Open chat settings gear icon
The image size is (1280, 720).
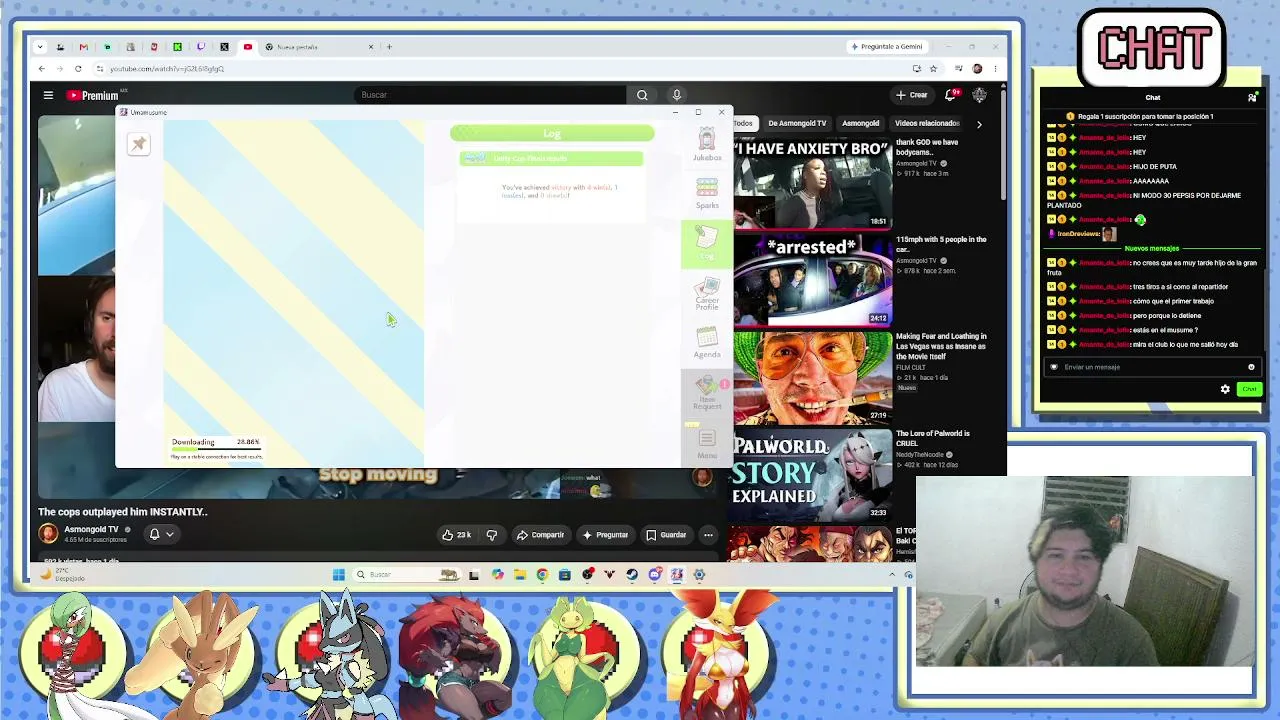1225,389
